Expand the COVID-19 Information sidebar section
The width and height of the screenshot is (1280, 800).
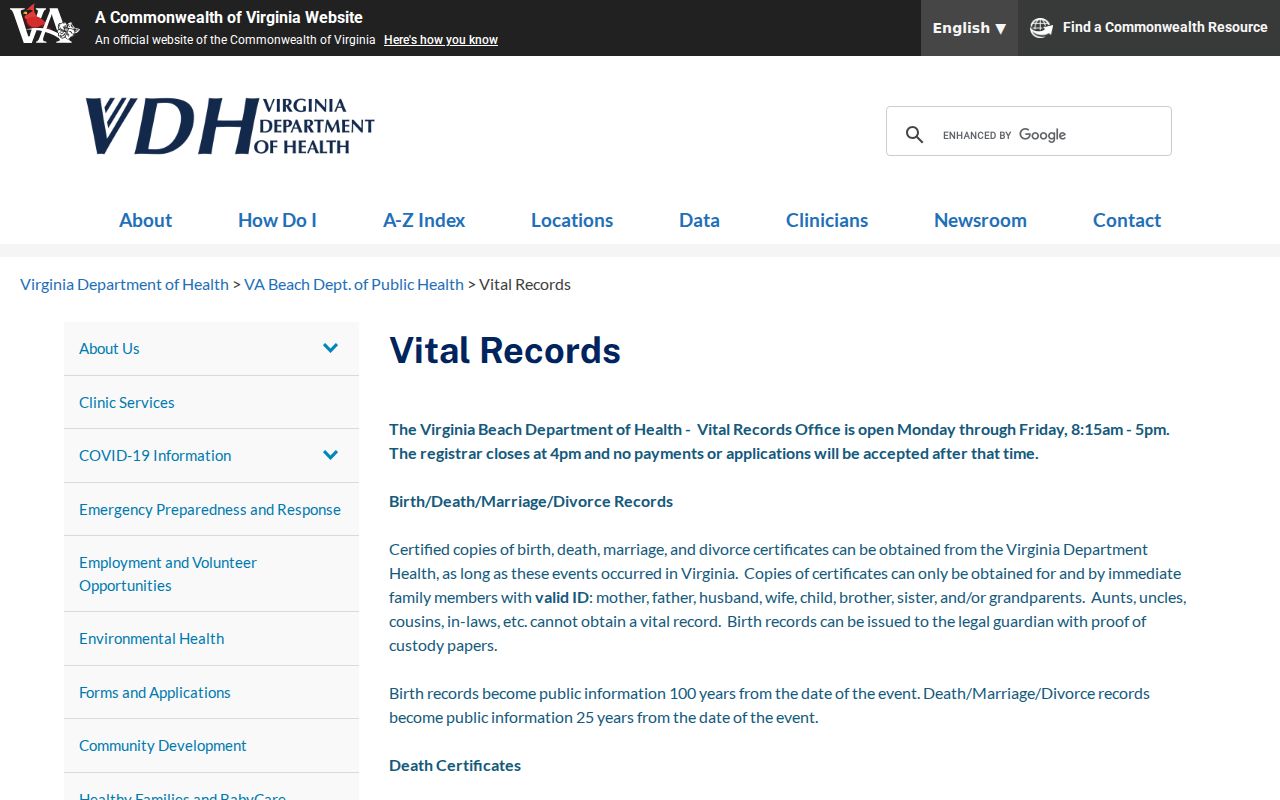point(331,455)
